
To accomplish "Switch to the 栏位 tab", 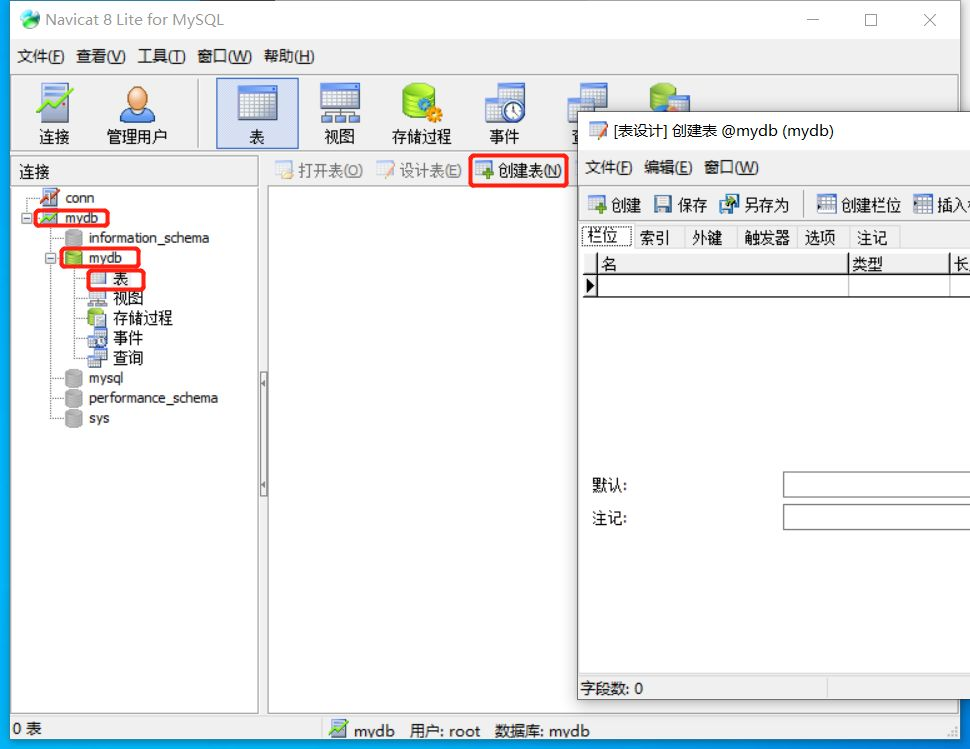I will [607, 237].
